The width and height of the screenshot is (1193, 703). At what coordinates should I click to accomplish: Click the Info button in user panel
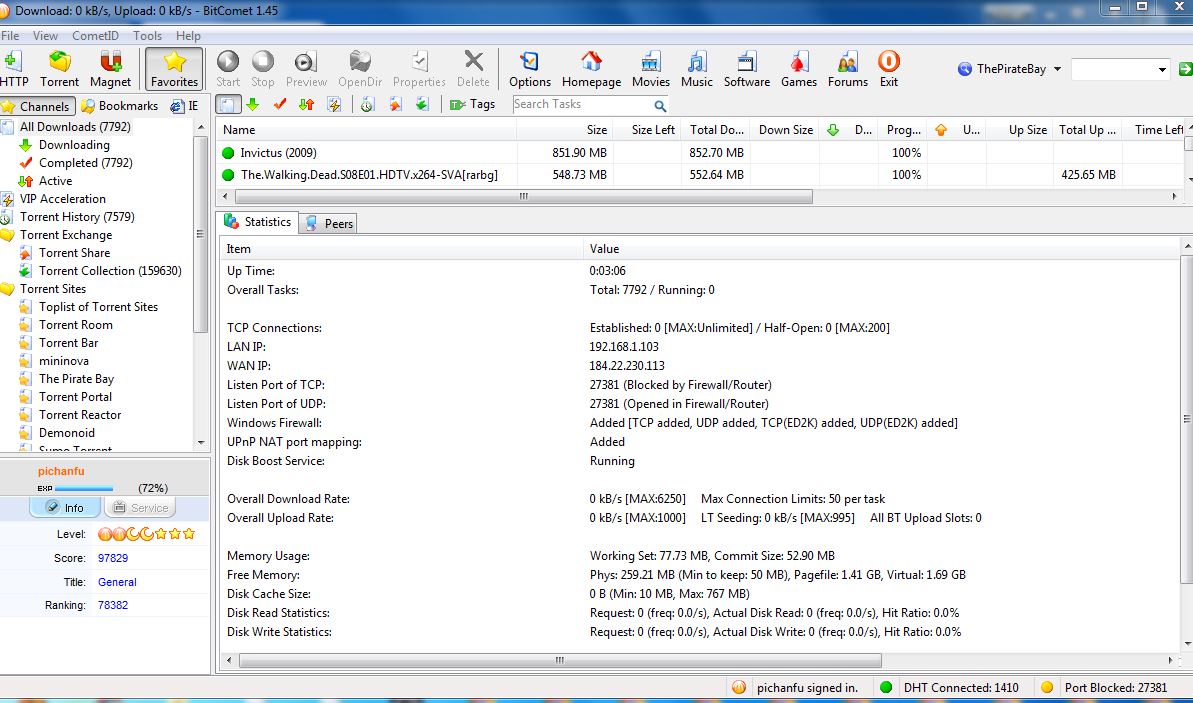pyautogui.click(x=65, y=507)
